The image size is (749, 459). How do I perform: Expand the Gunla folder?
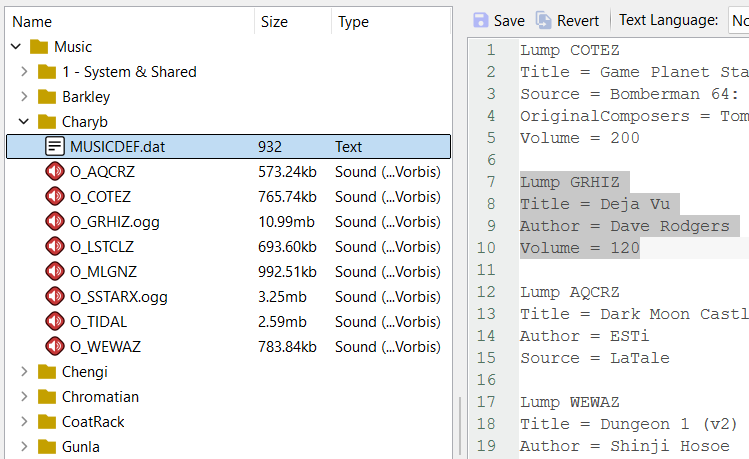tap(24, 447)
